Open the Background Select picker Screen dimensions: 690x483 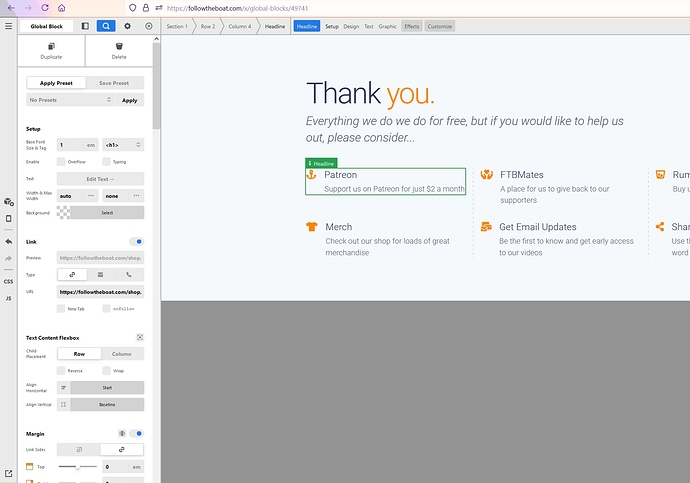107,212
